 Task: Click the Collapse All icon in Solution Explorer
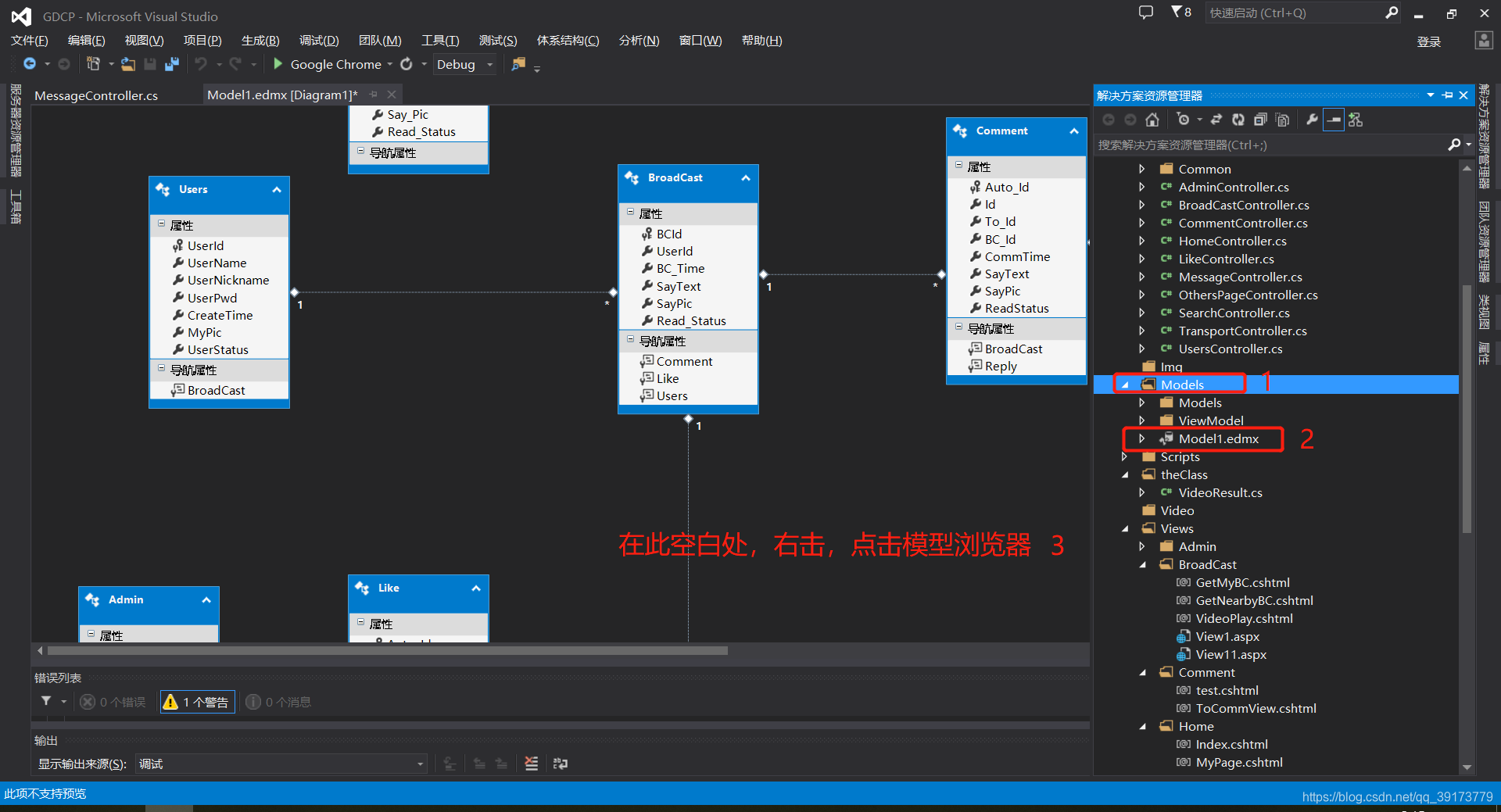[1260, 120]
